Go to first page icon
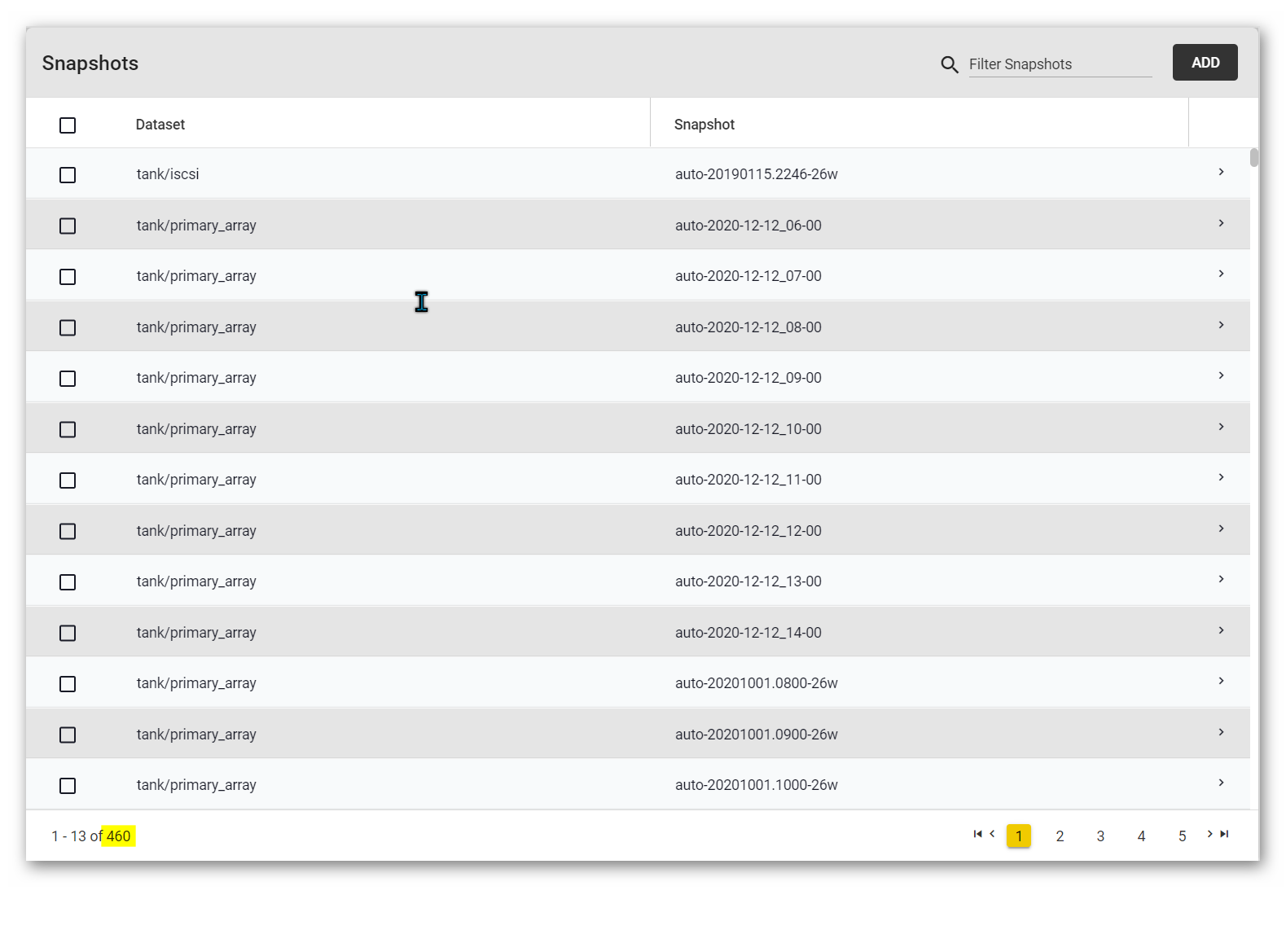The height and width of the screenshot is (952, 1286). tap(977, 834)
